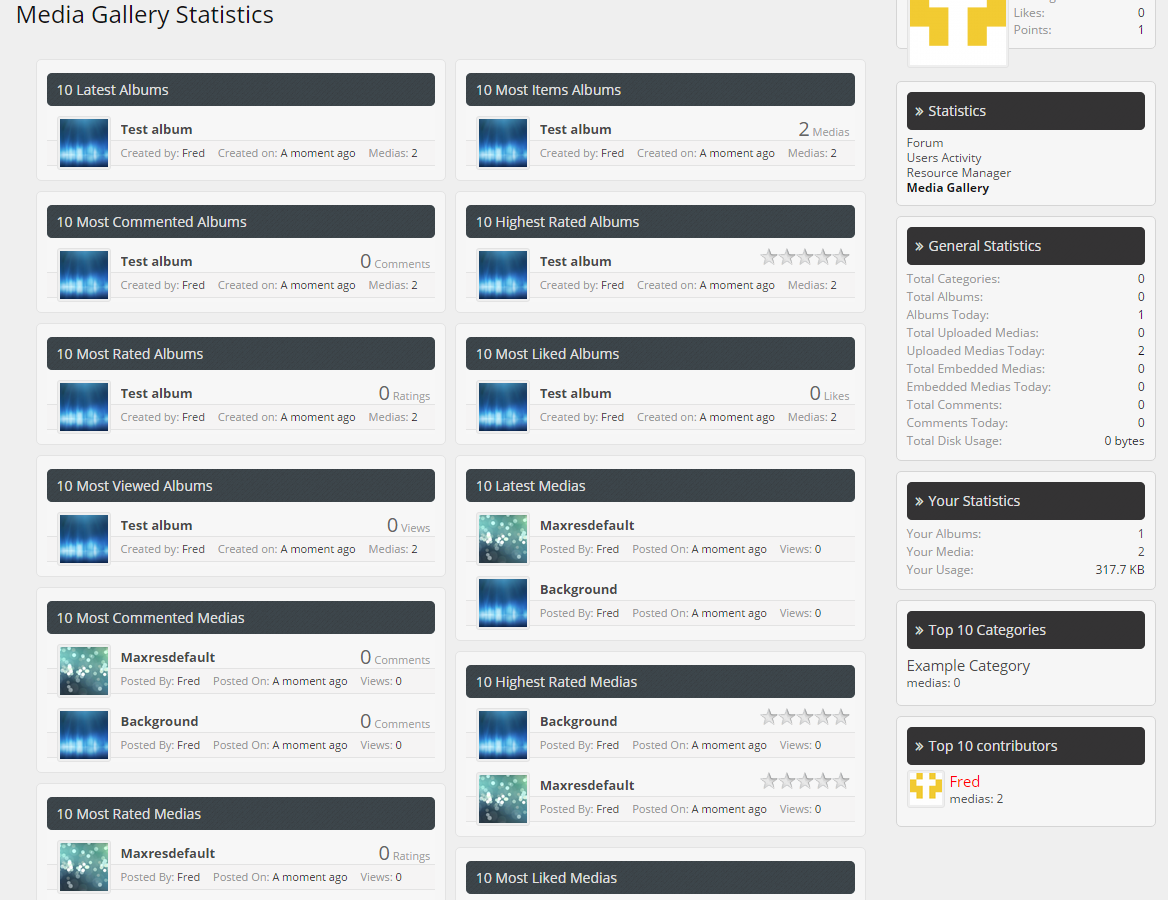Click poster Fred for Maxresdefault in Latest Medias

tap(607, 549)
